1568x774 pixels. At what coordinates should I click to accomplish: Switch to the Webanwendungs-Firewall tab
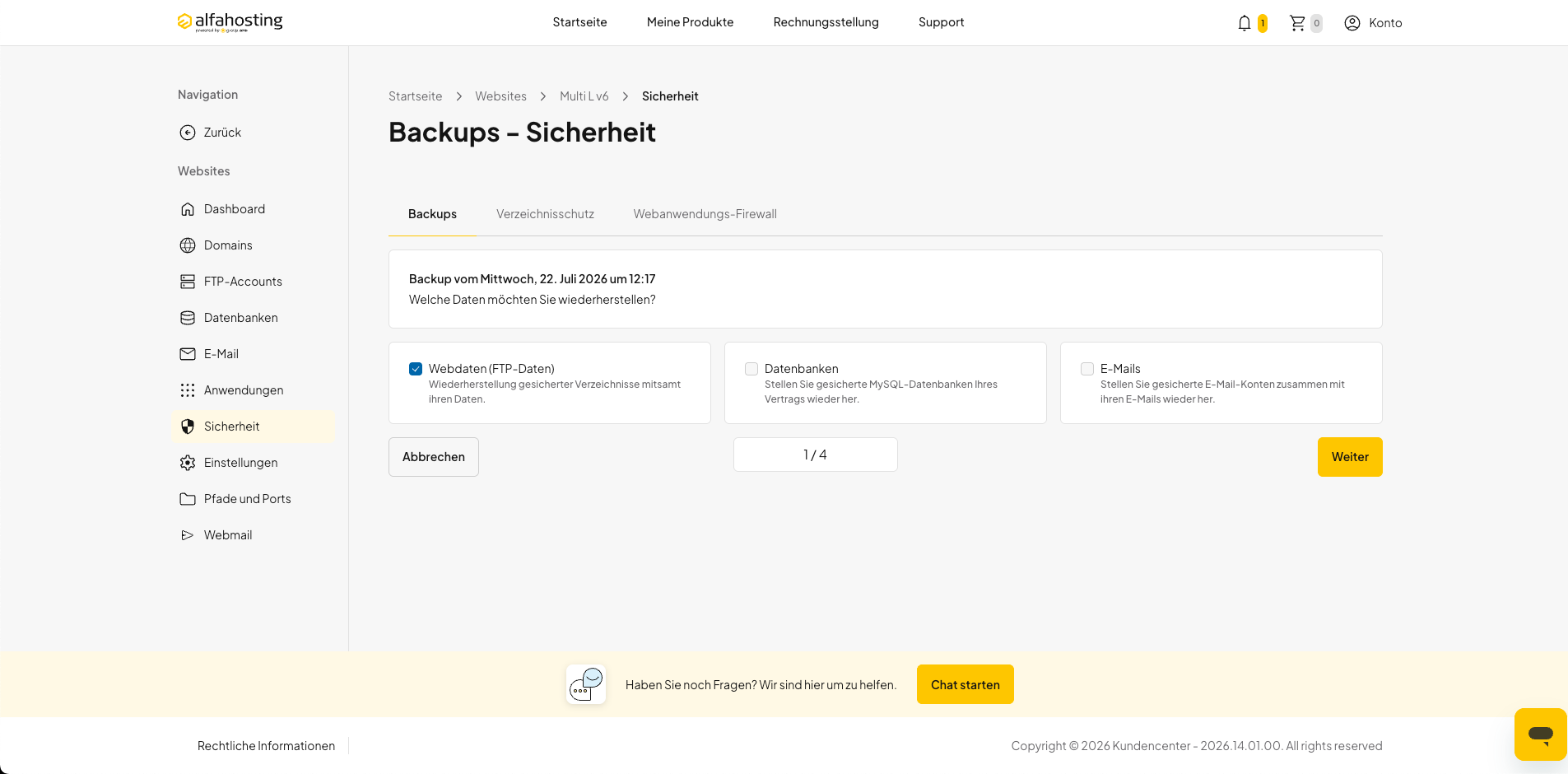pos(705,214)
